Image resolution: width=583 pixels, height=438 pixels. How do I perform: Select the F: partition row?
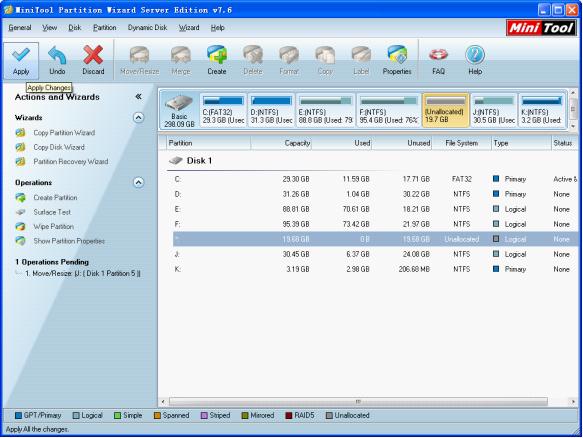[x=375, y=224]
